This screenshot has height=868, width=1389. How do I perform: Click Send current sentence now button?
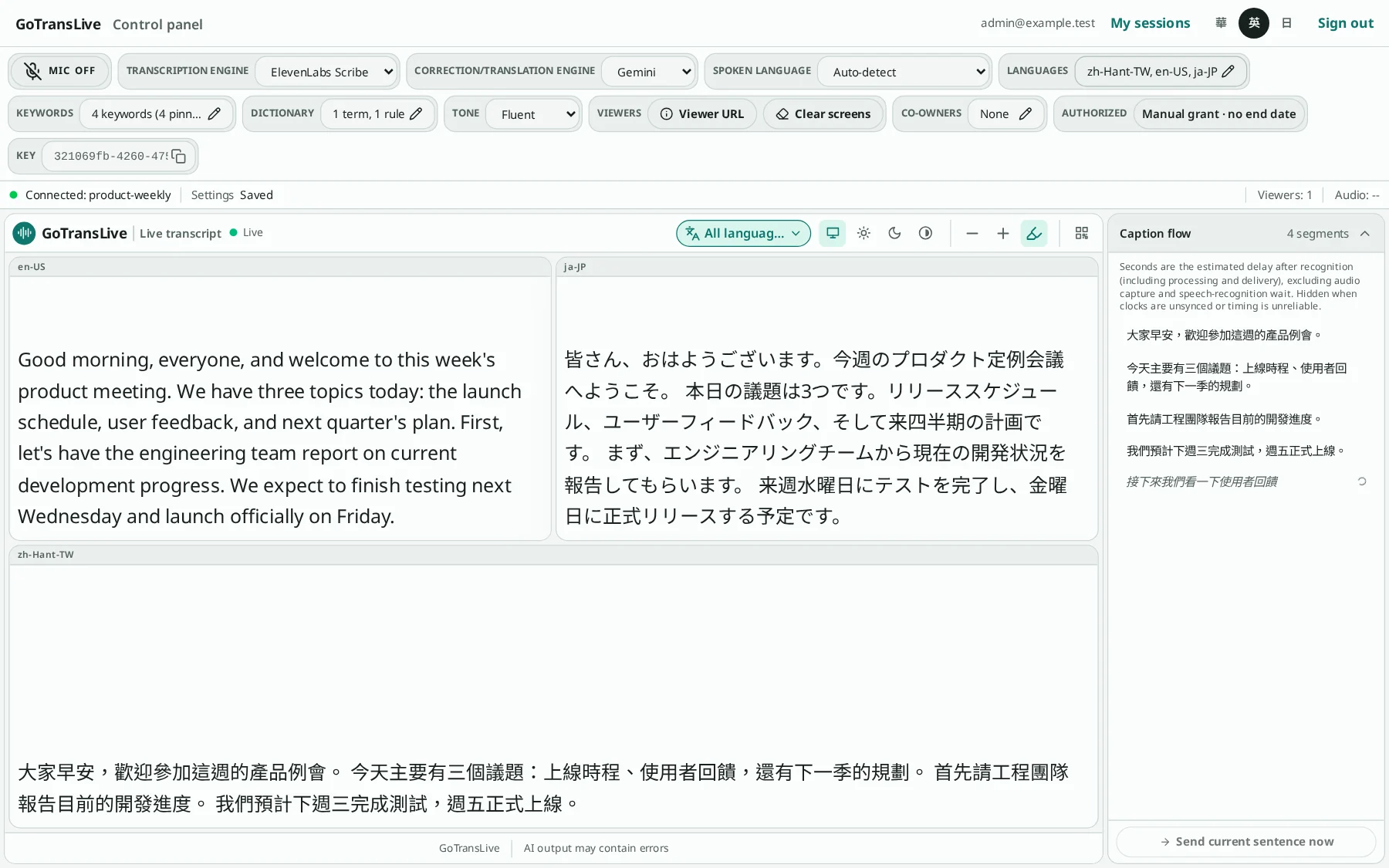coord(1246,842)
